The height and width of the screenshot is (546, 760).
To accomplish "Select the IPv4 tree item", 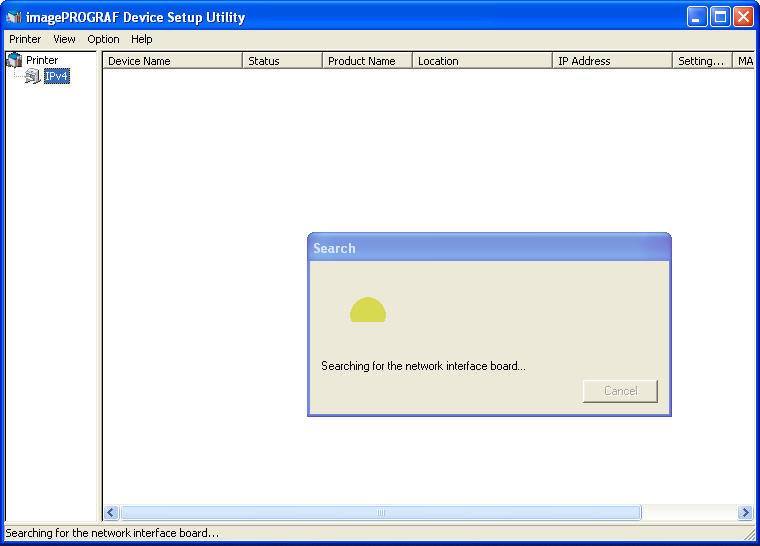I will coord(57,76).
